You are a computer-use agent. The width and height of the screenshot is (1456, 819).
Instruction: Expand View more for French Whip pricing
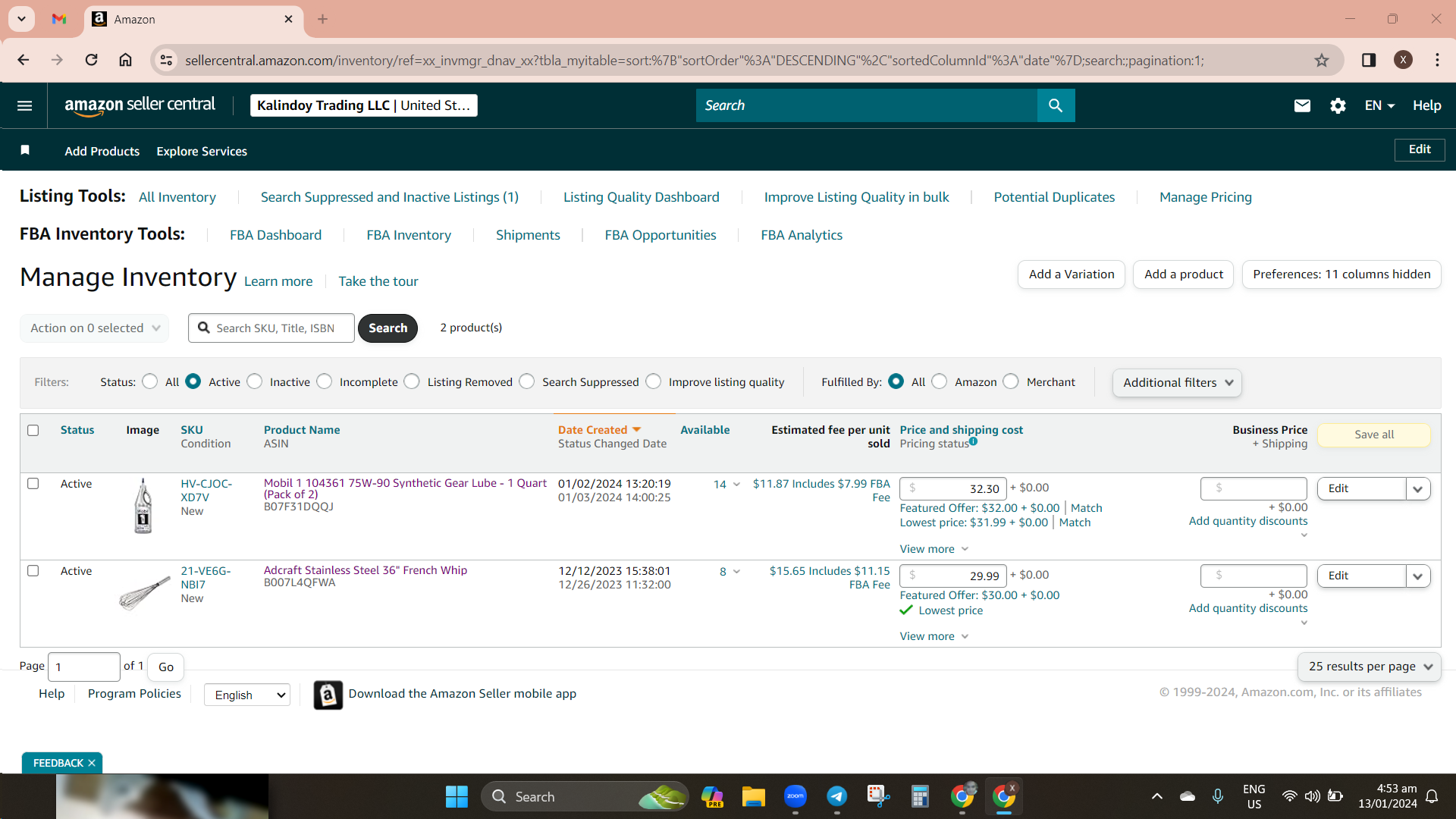click(x=934, y=636)
